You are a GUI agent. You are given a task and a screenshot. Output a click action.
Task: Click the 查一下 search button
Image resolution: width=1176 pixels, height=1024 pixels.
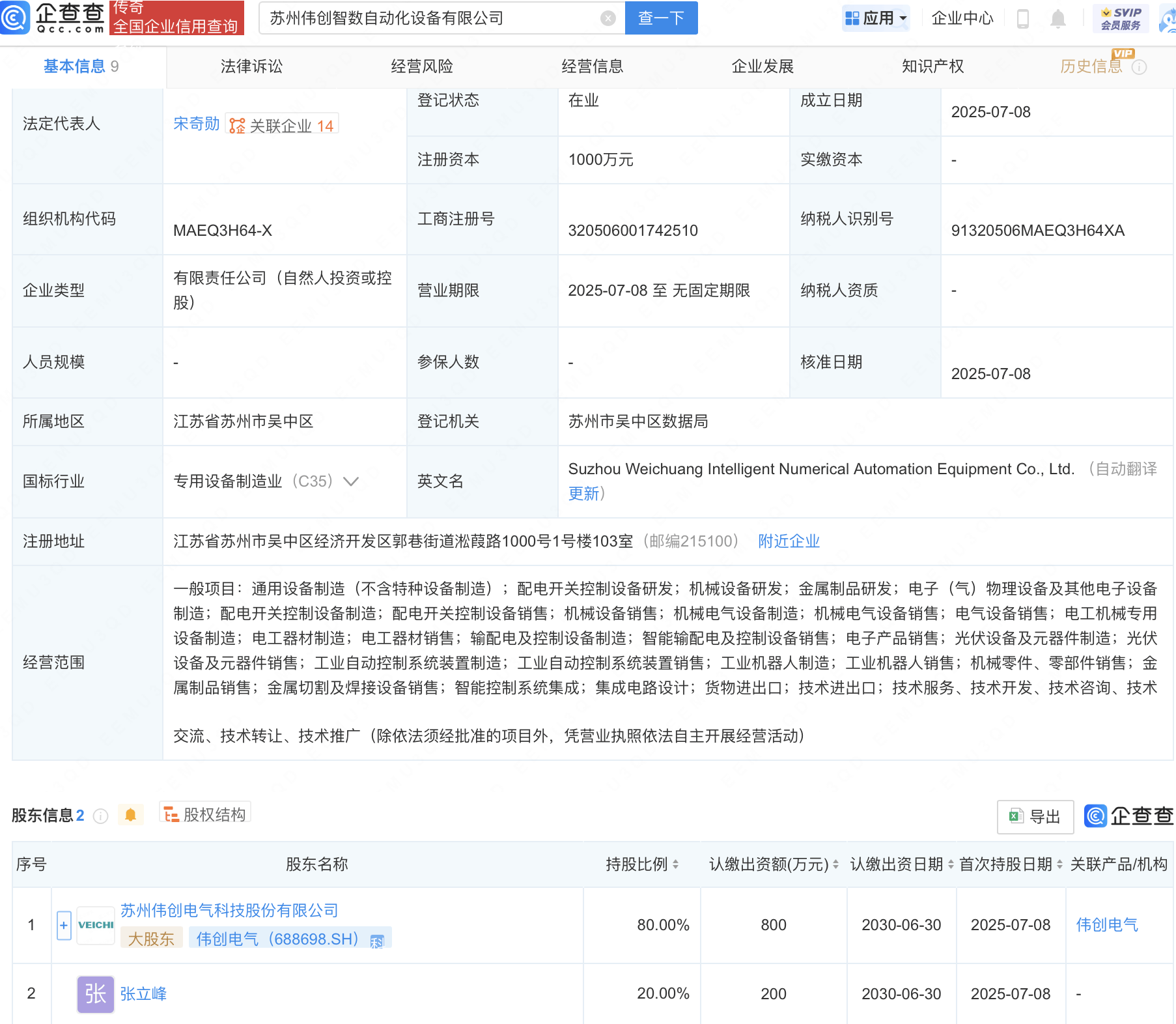(661, 18)
